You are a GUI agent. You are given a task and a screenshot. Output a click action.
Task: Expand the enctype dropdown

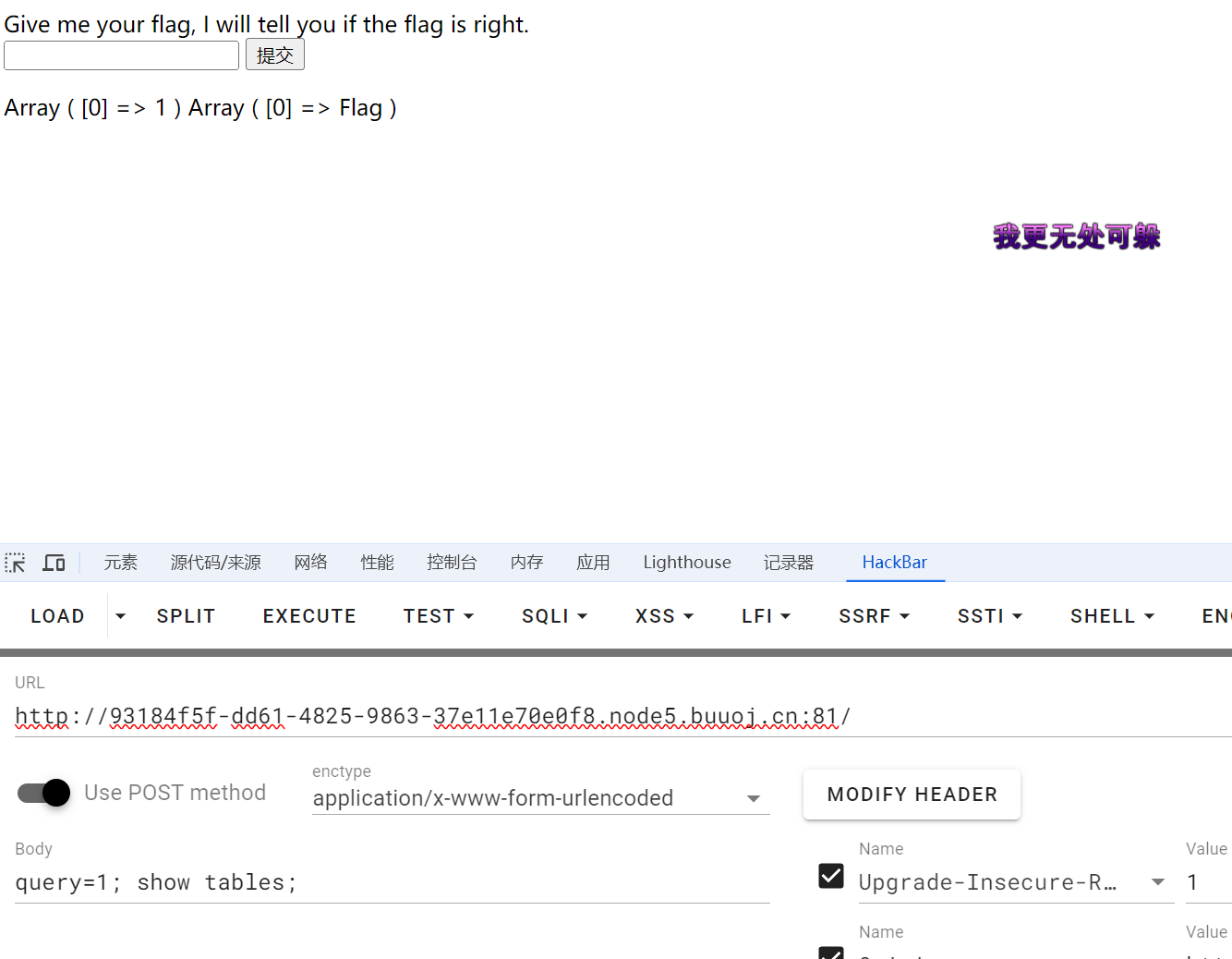(753, 798)
